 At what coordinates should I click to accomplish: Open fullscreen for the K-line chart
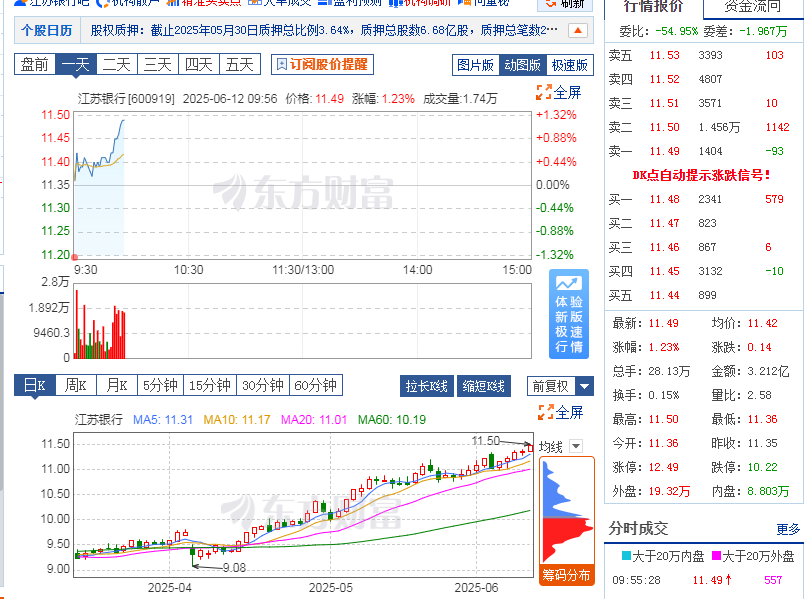[x=561, y=412]
